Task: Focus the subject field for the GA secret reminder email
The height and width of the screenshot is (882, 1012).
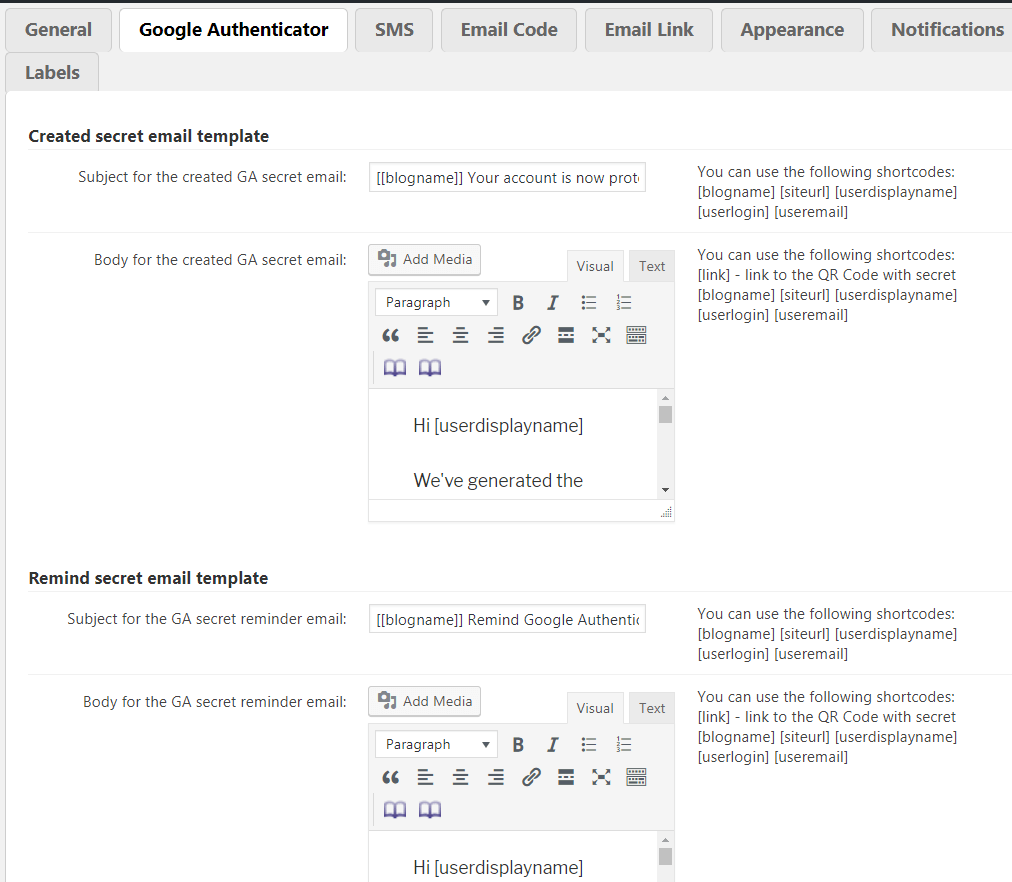Action: [x=507, y=620]
